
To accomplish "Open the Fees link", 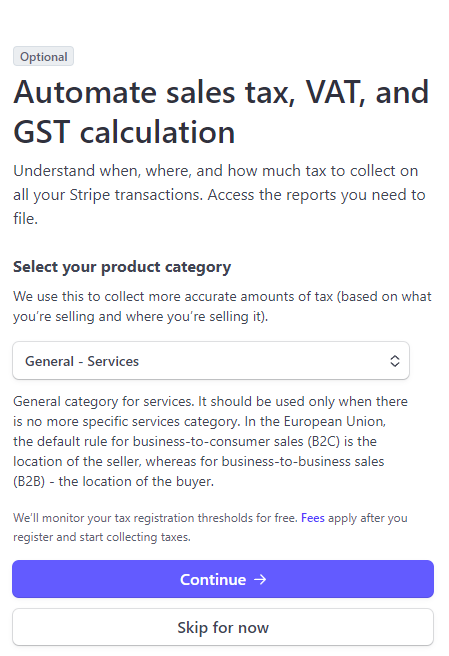I will (x=313, y=518).
